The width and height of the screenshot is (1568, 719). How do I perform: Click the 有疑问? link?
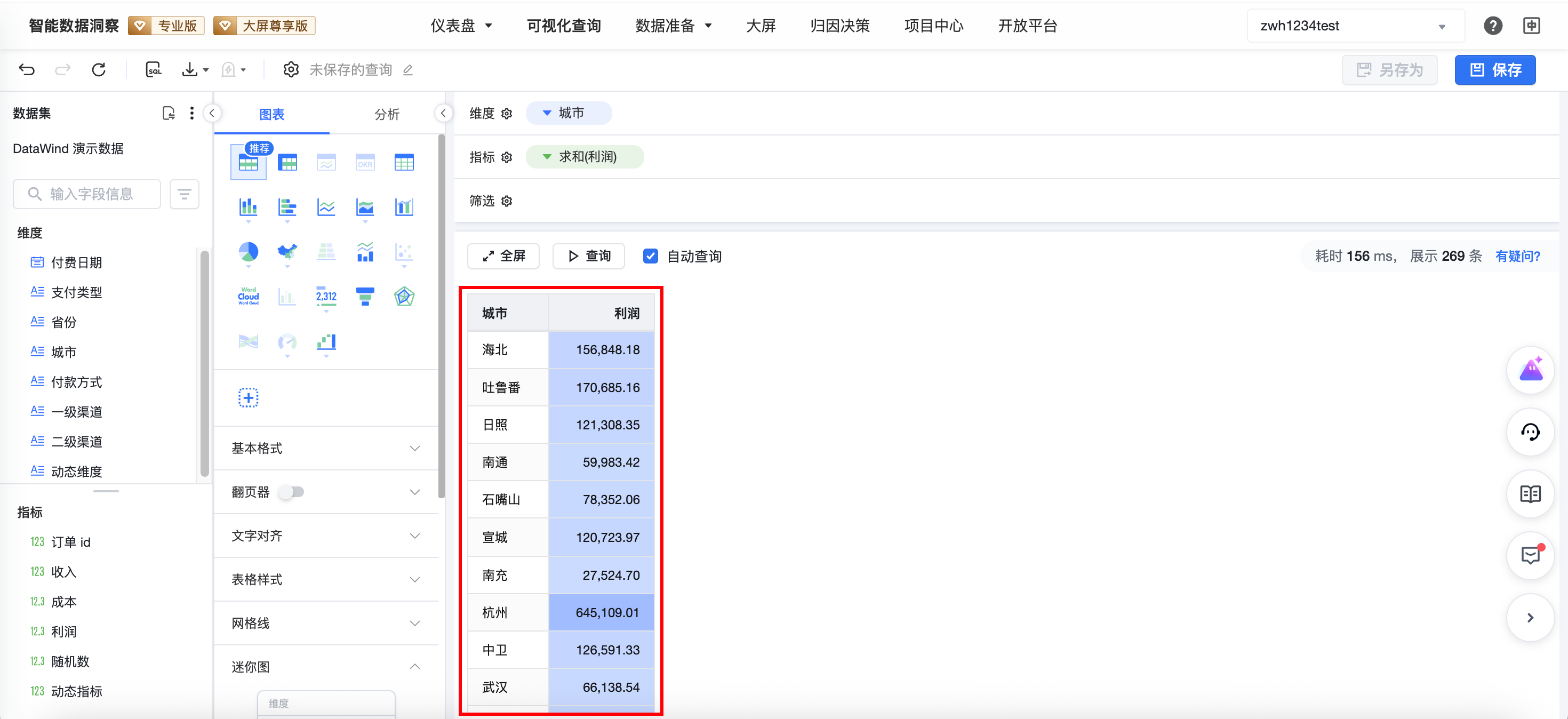[x=1517, y=257]
